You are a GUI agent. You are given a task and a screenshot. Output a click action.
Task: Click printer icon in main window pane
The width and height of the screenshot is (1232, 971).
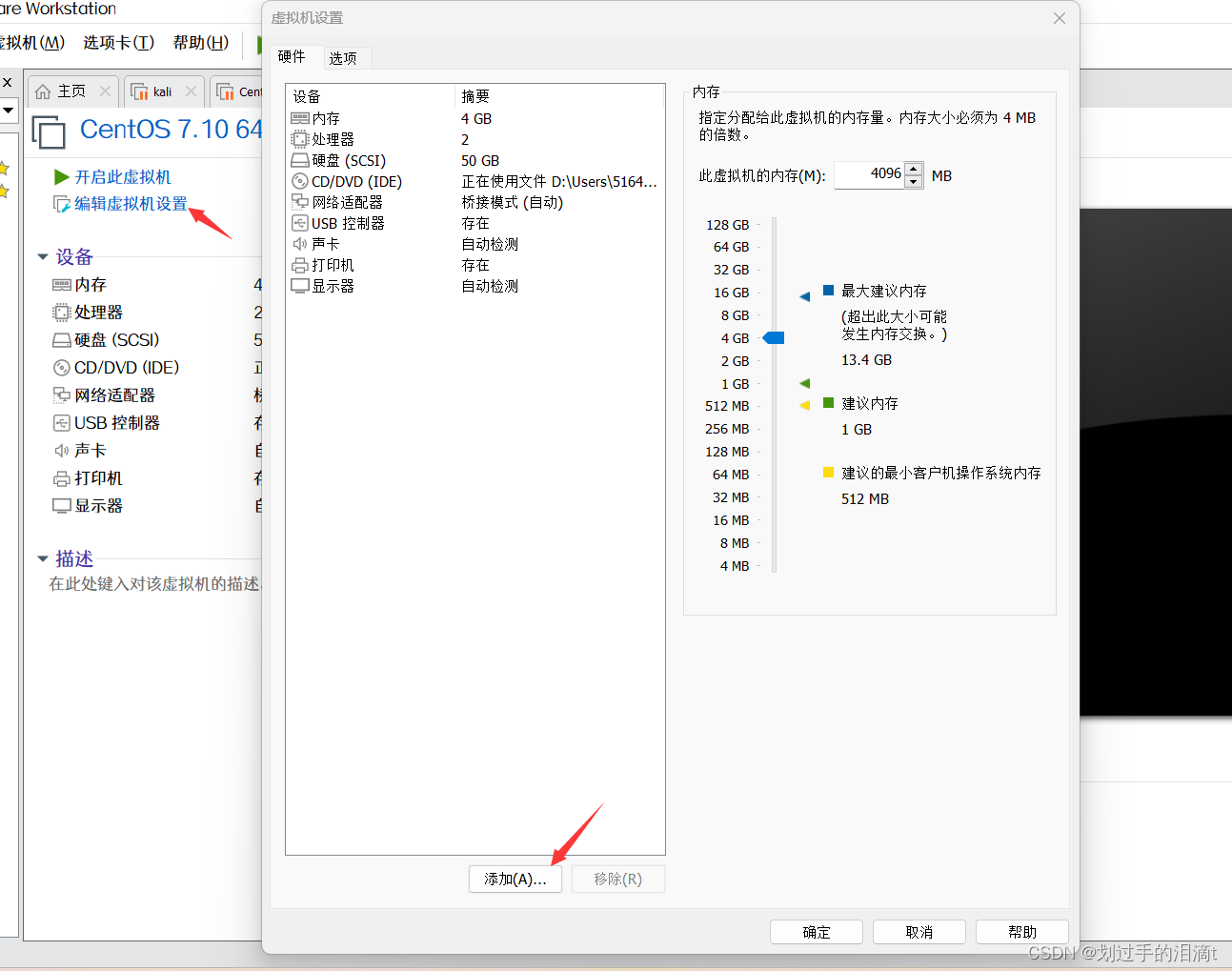point(62,478)
